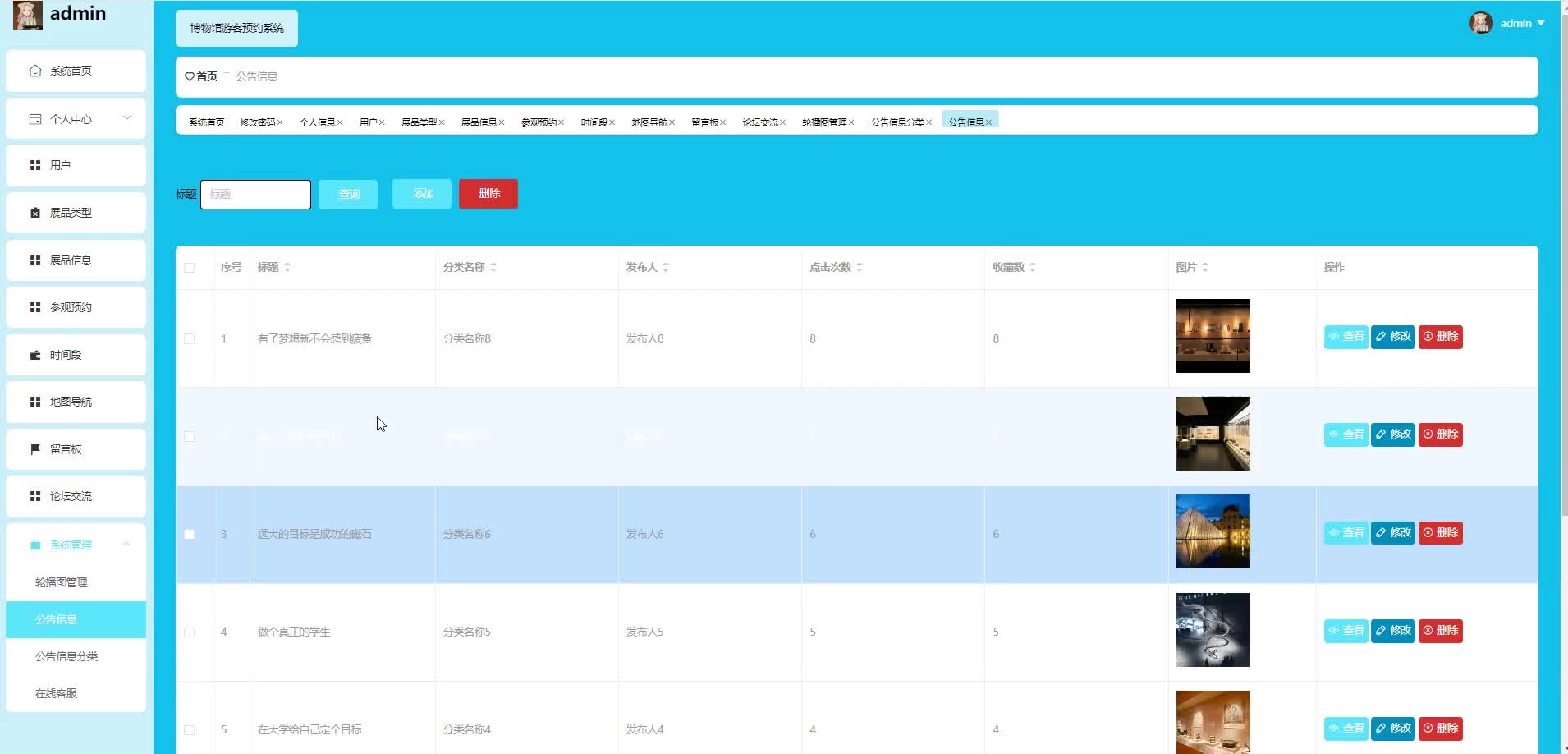Click the 标题 search input field
The width and height of the screenshot is (1568, 754).
click(x=255, y=195)
